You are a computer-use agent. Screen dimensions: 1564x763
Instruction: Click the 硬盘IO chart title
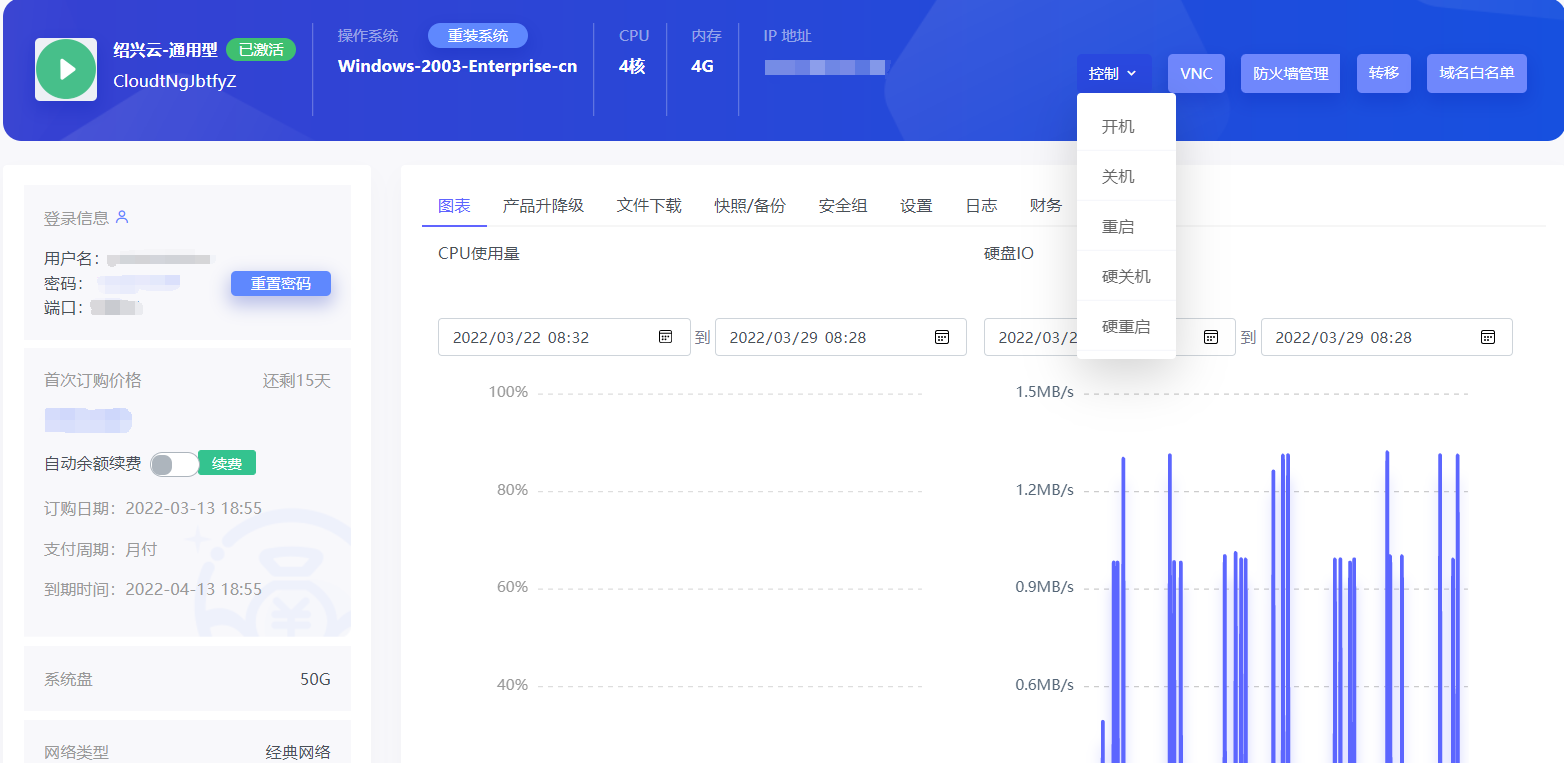[1009, 254]
